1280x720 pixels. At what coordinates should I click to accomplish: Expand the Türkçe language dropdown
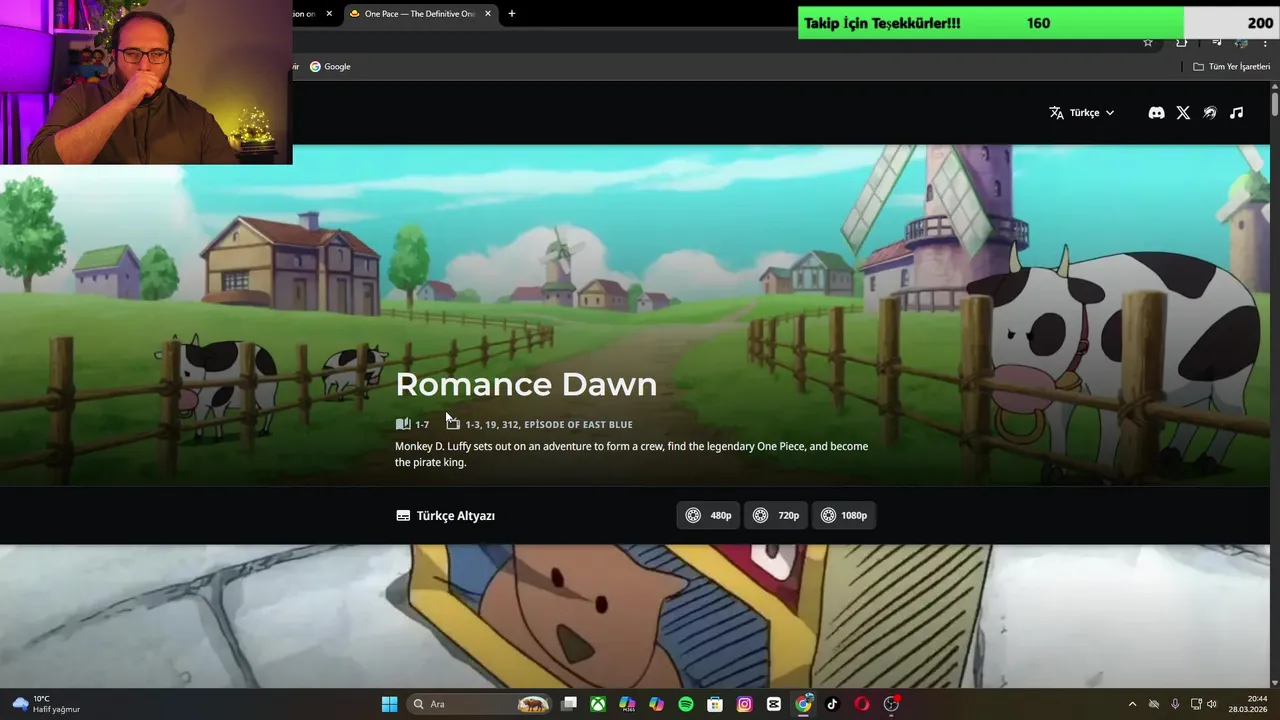click(x=1081, y=113)
